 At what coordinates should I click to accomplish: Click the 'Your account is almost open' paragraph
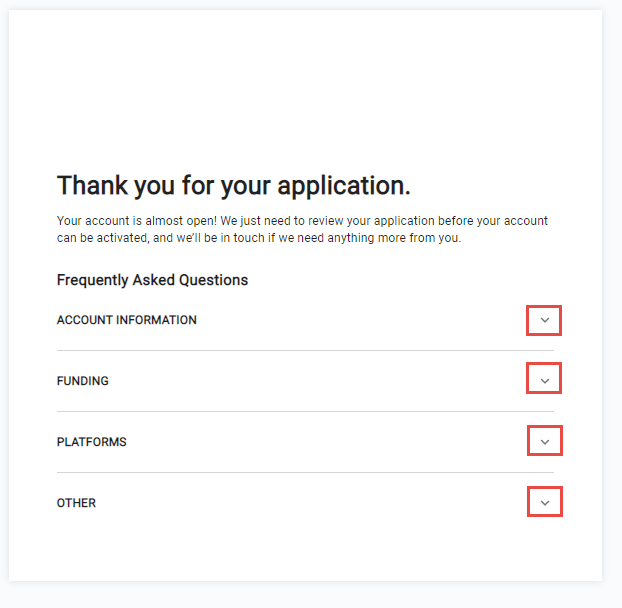302,221
